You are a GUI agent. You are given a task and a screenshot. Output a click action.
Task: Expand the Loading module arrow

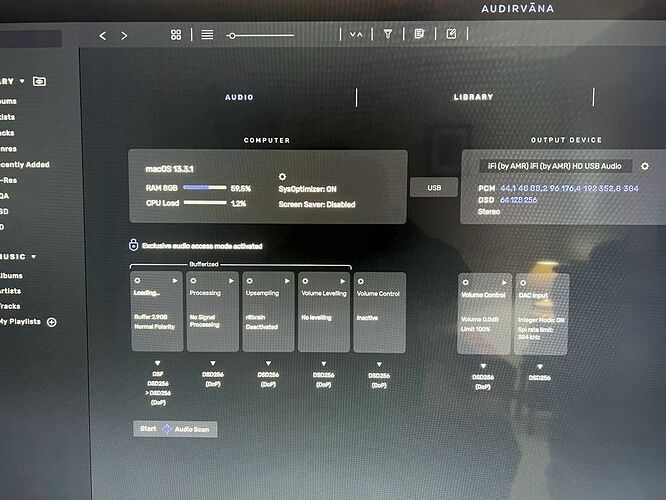point(175,281)
